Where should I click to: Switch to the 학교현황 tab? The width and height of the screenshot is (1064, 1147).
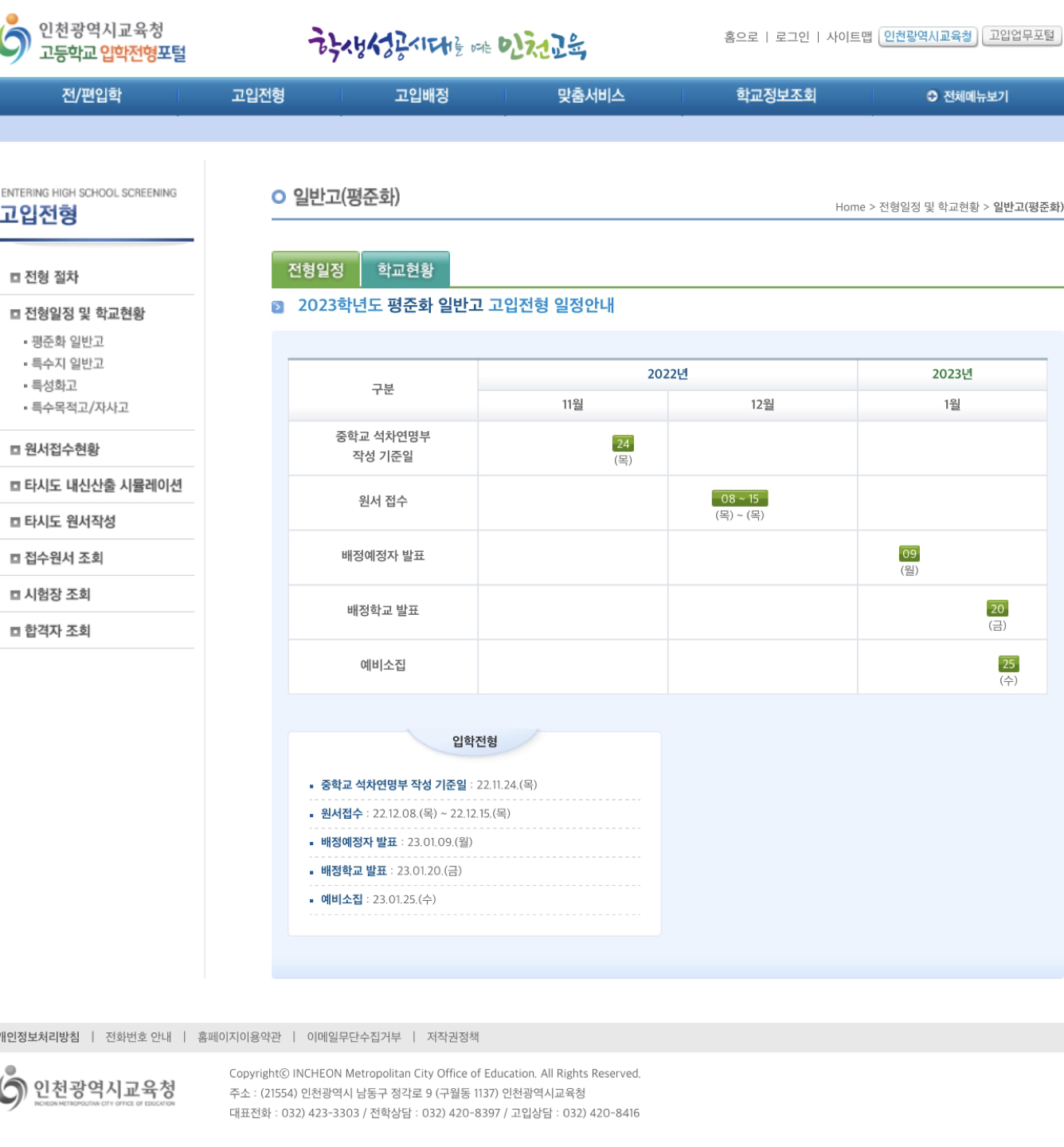point(405,270)
